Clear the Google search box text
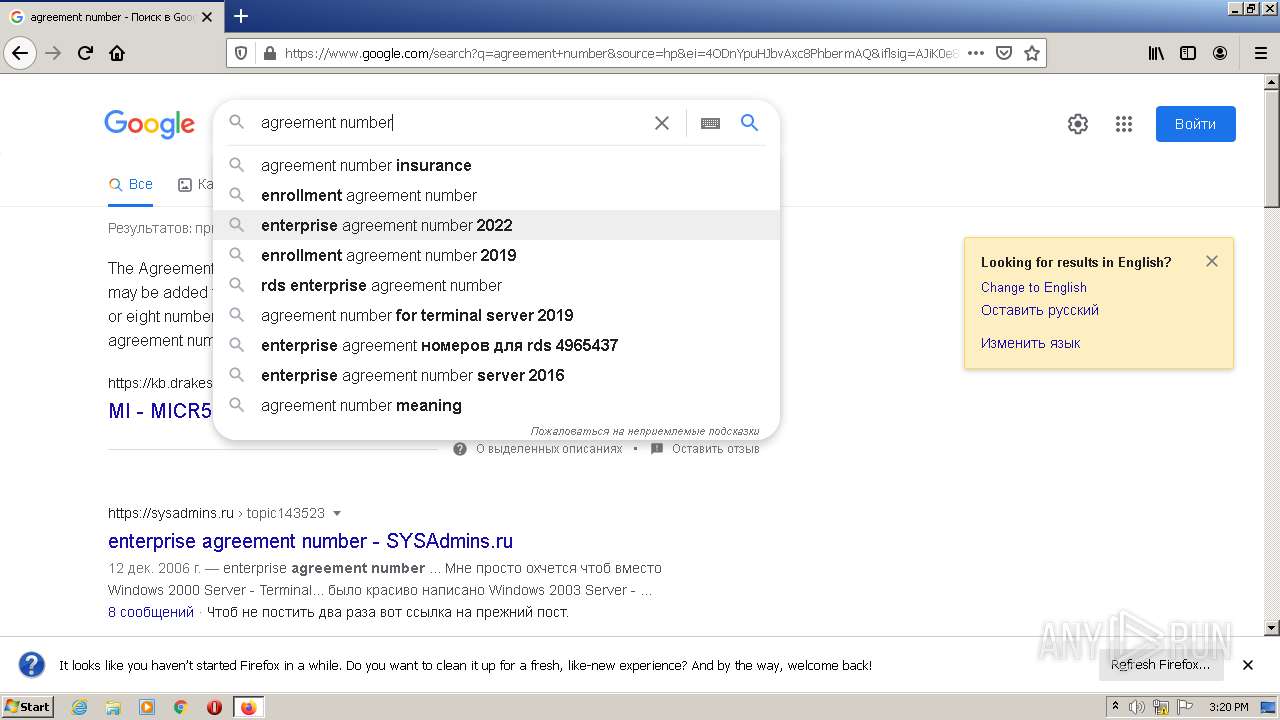1280x720 pixels. click(x=662, y=123)
